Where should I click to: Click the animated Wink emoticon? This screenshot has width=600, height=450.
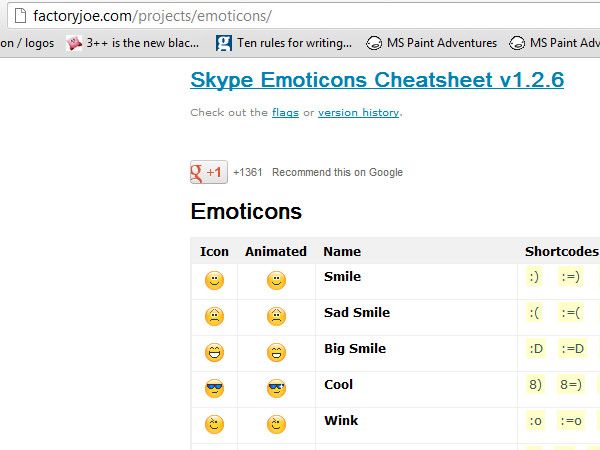[276, 424]
